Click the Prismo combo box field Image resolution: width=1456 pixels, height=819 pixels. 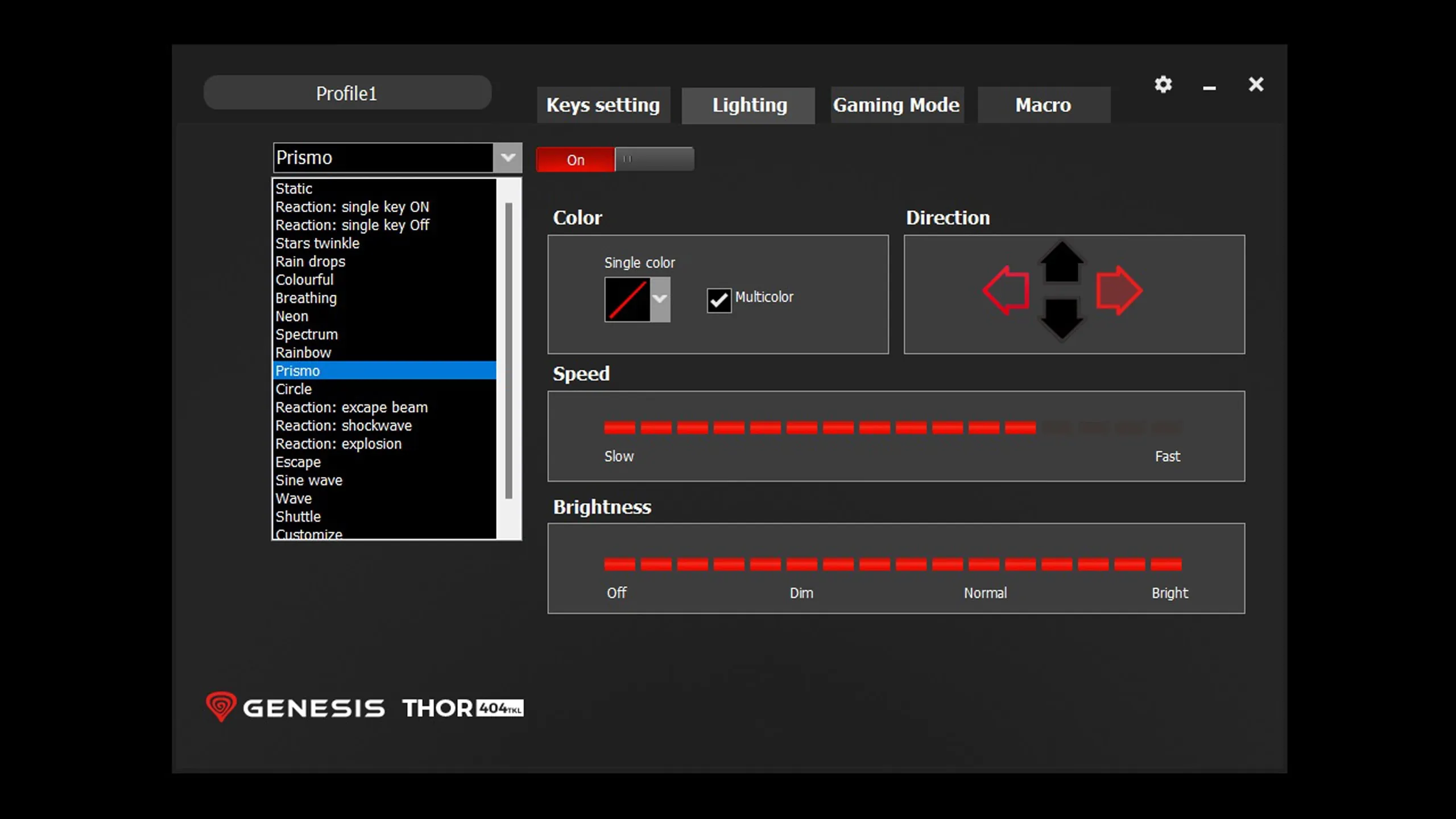pos(383,158)
